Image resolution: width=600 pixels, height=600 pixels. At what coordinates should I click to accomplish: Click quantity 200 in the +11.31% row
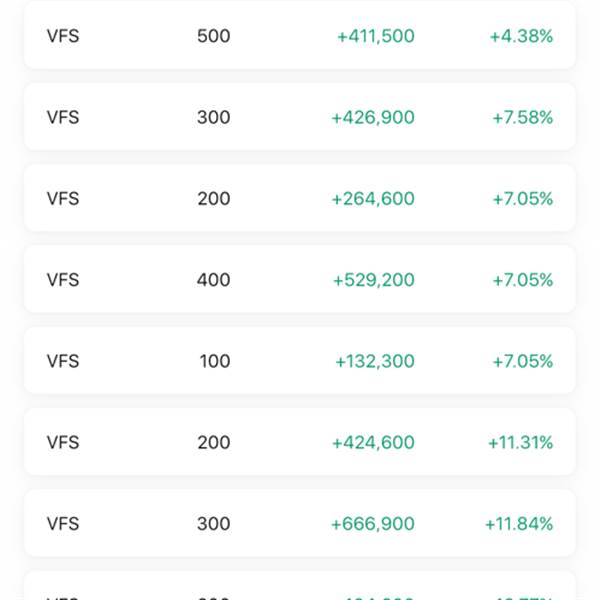pos(214,442)
